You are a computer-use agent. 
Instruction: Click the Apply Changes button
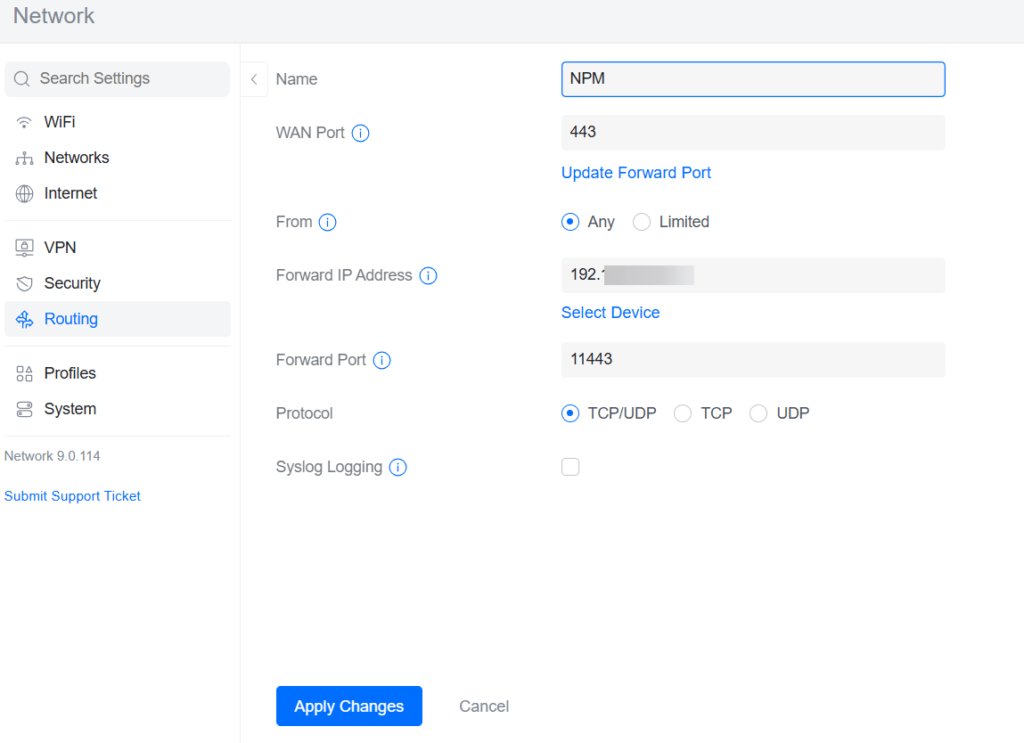pyautogui.click(x=349, y=706)
